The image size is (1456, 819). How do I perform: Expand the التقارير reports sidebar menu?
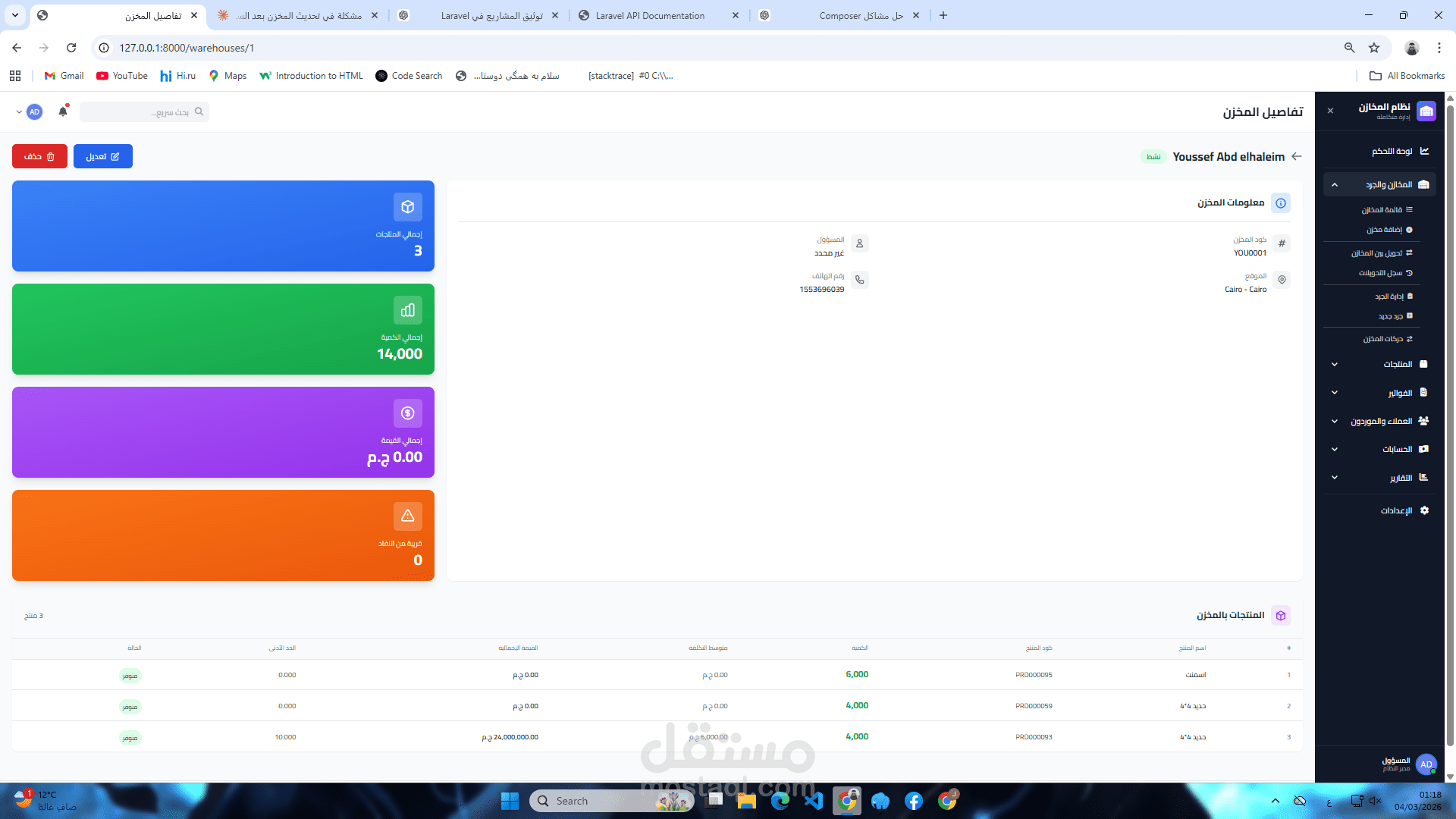tap(1380, 478)
